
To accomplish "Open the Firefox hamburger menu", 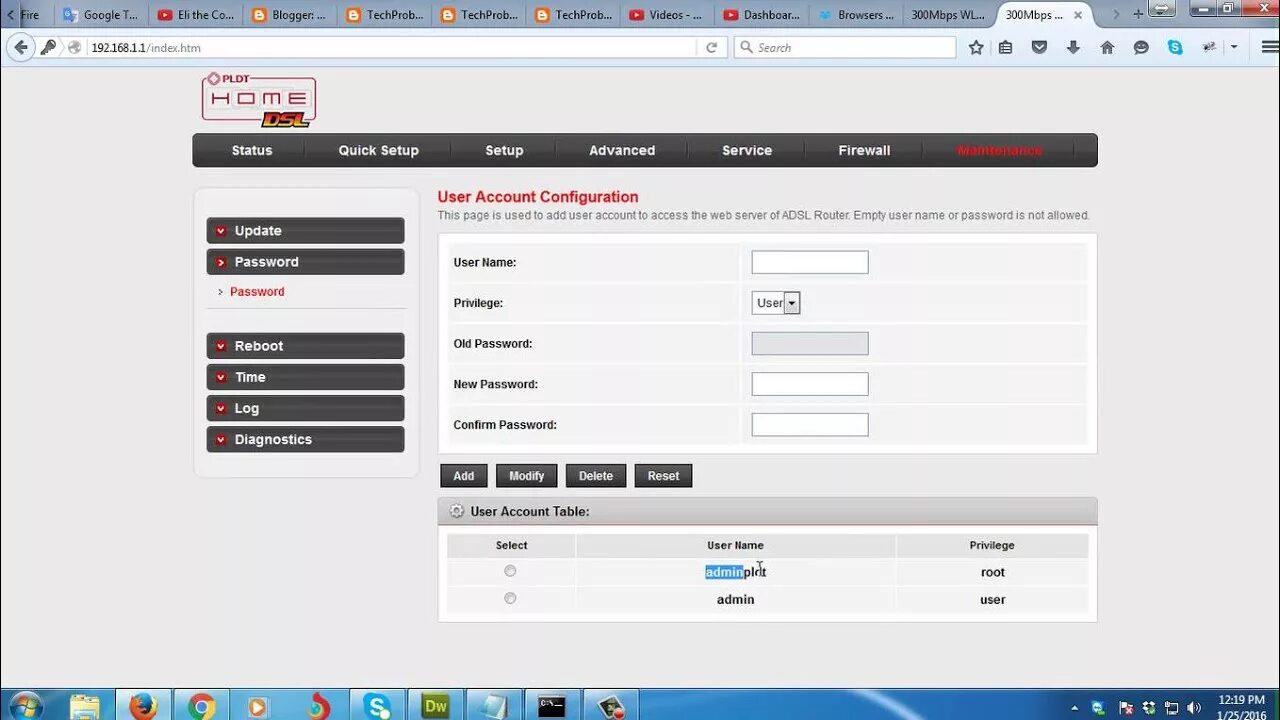I will 1269,47.
